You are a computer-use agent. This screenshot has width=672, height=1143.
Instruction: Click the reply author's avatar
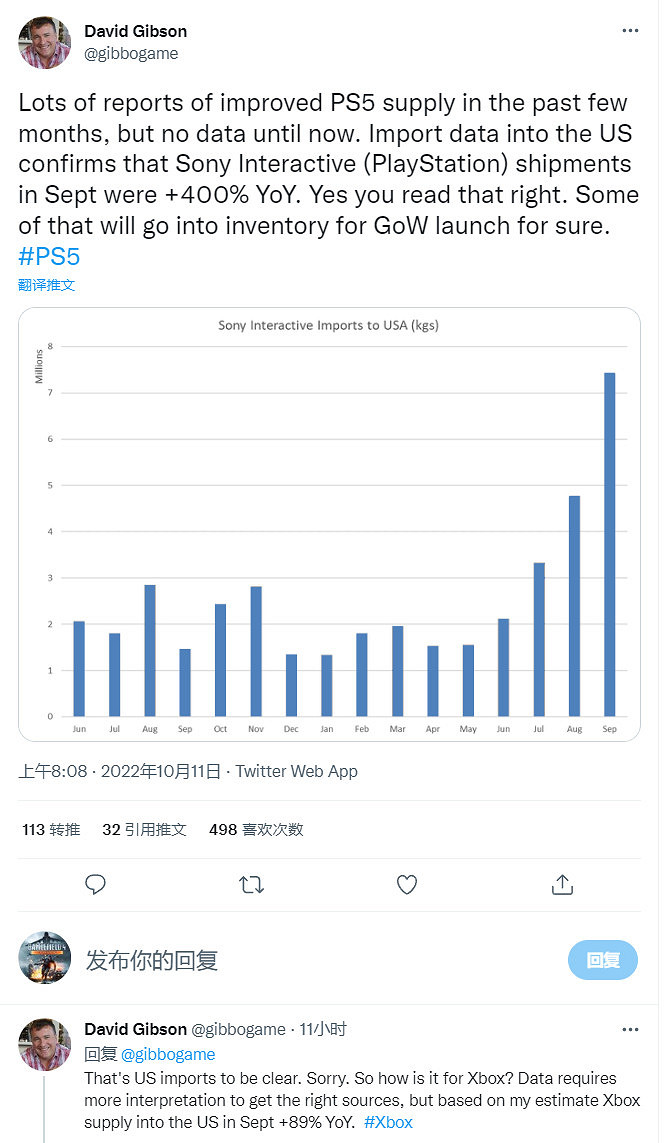[x=44, y=1044]
